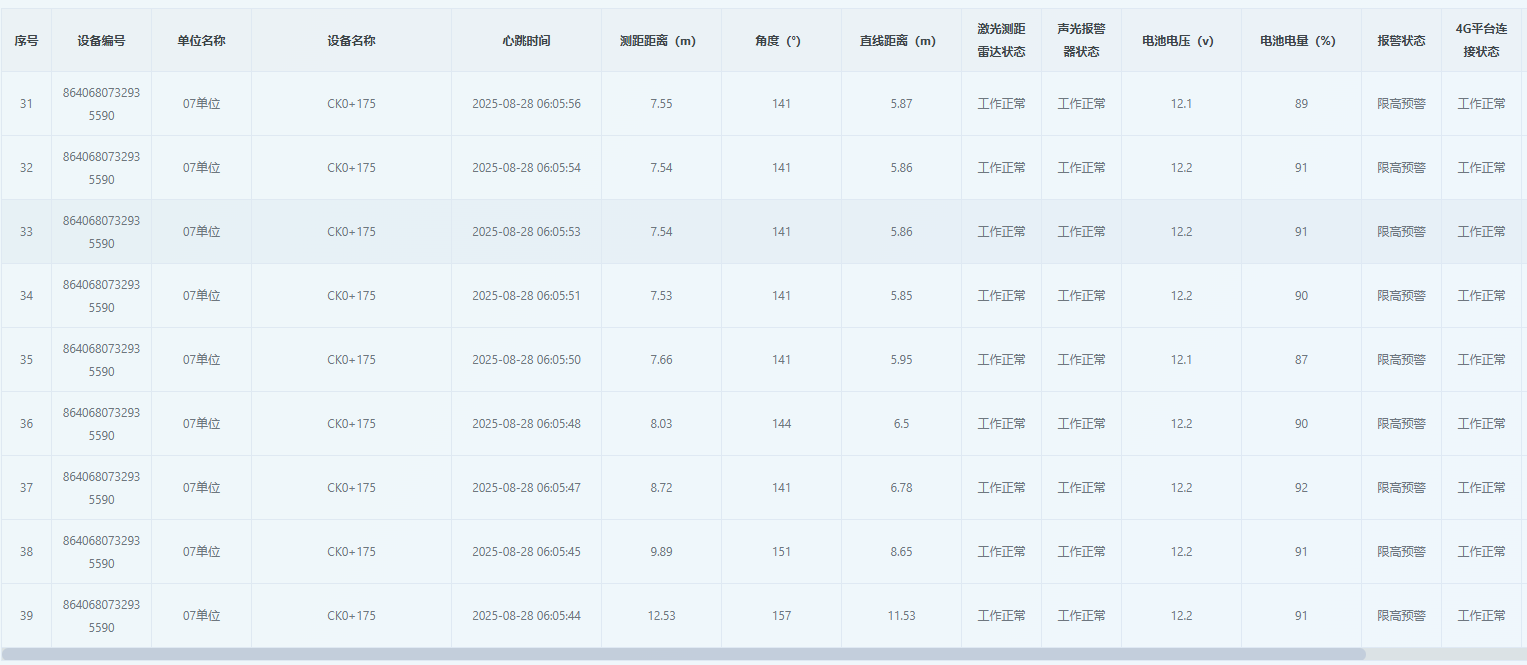Click heartbeat time 2025-08-28 06:05:44
Viewport: 1527px width, 665px height.
[x=526, y=616]
